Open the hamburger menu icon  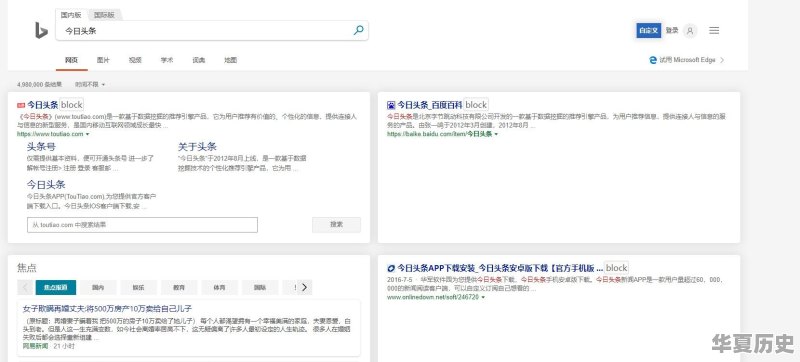click(x=714, y=31)
